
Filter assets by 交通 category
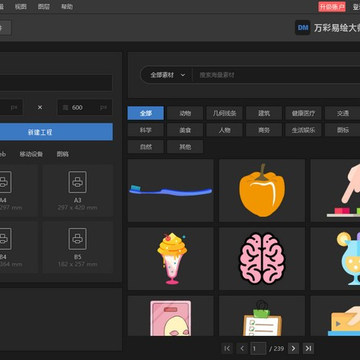343,113
